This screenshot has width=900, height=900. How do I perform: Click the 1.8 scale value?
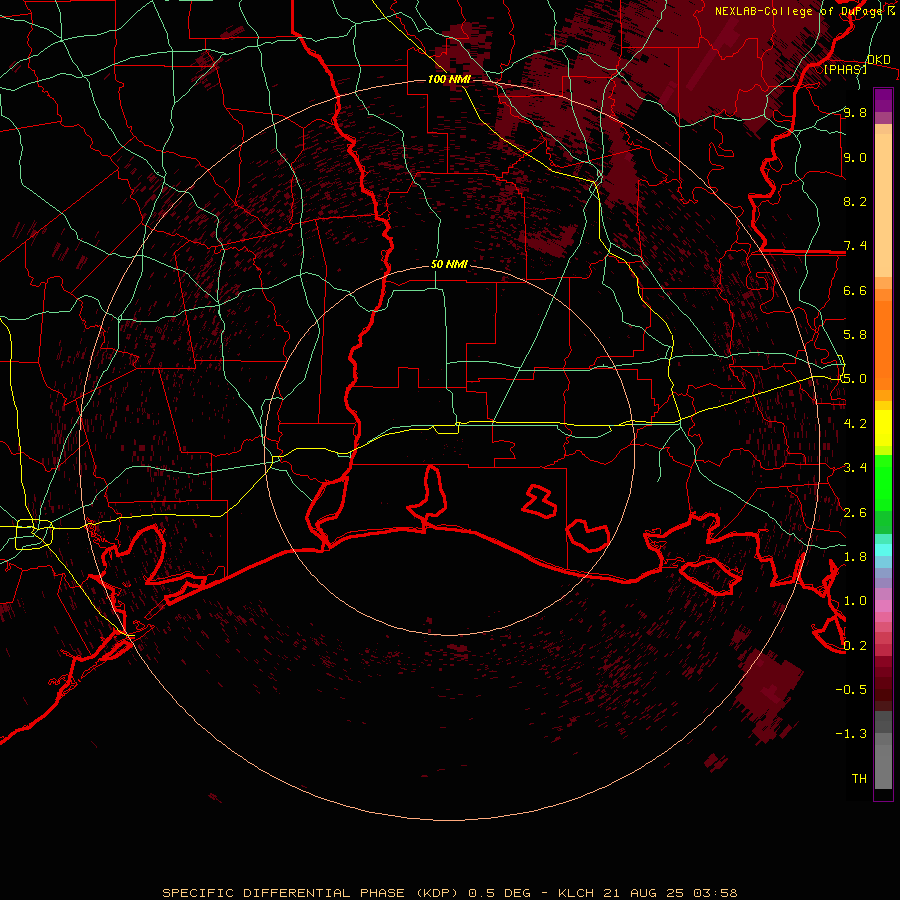coord(855,557)
